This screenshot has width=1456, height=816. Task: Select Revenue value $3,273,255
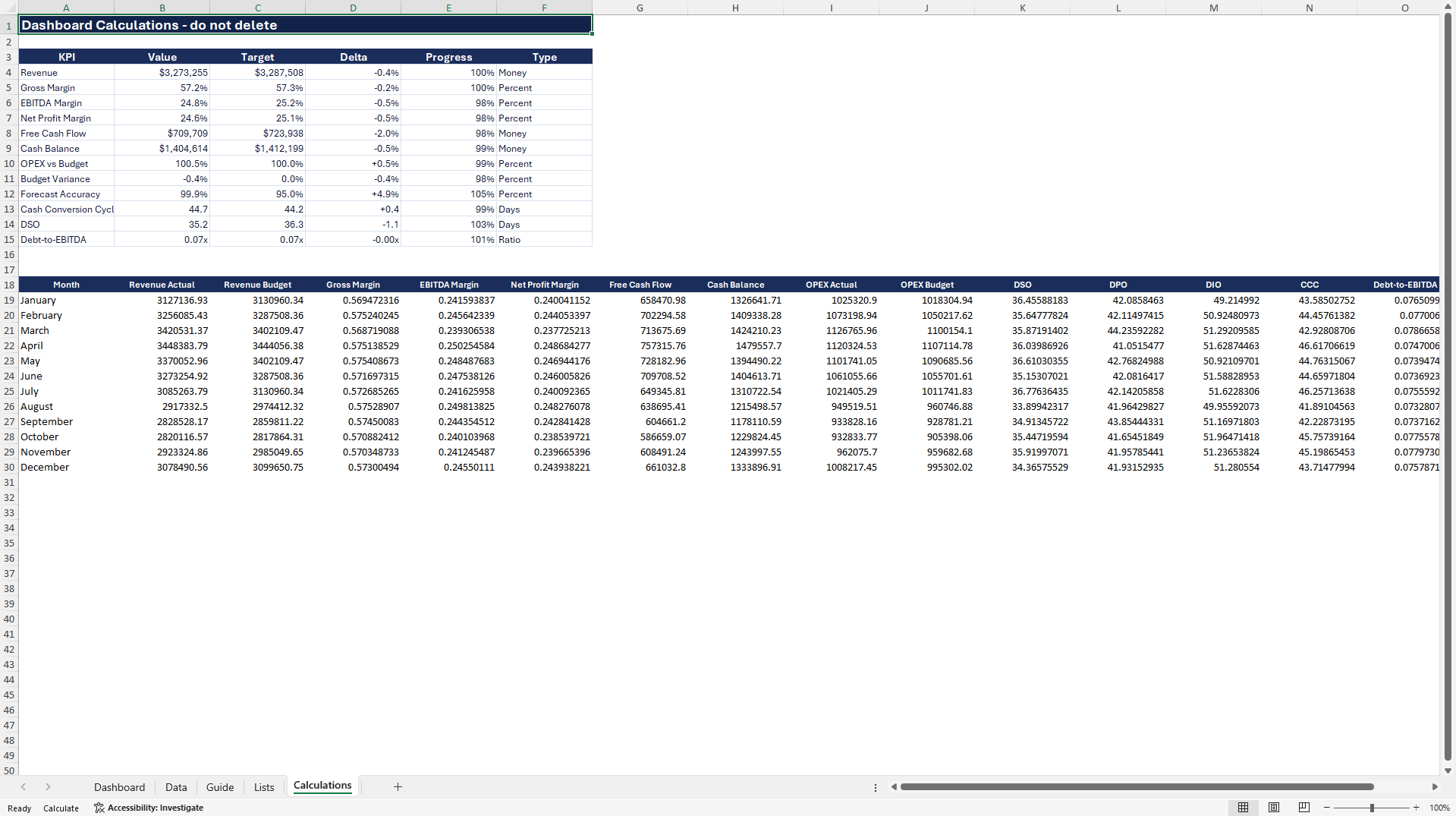click(x=162, y=72)
